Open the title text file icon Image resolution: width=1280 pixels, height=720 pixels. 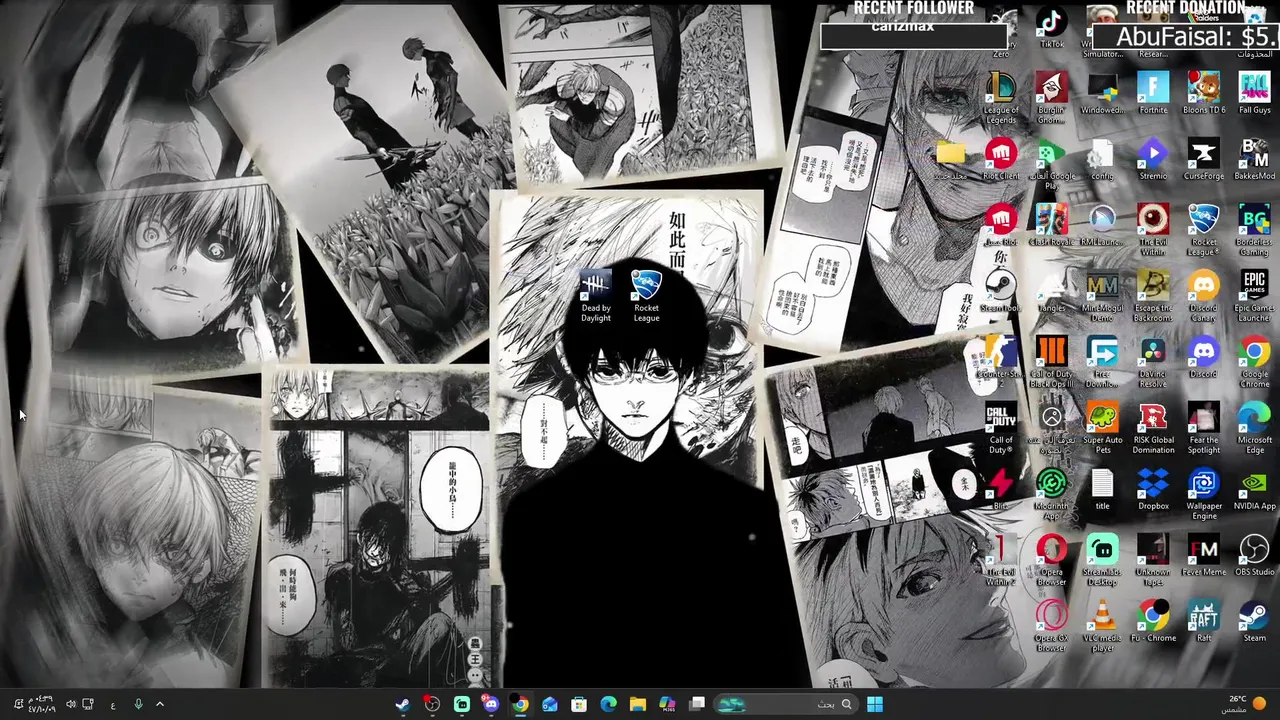coord(1102,490)
